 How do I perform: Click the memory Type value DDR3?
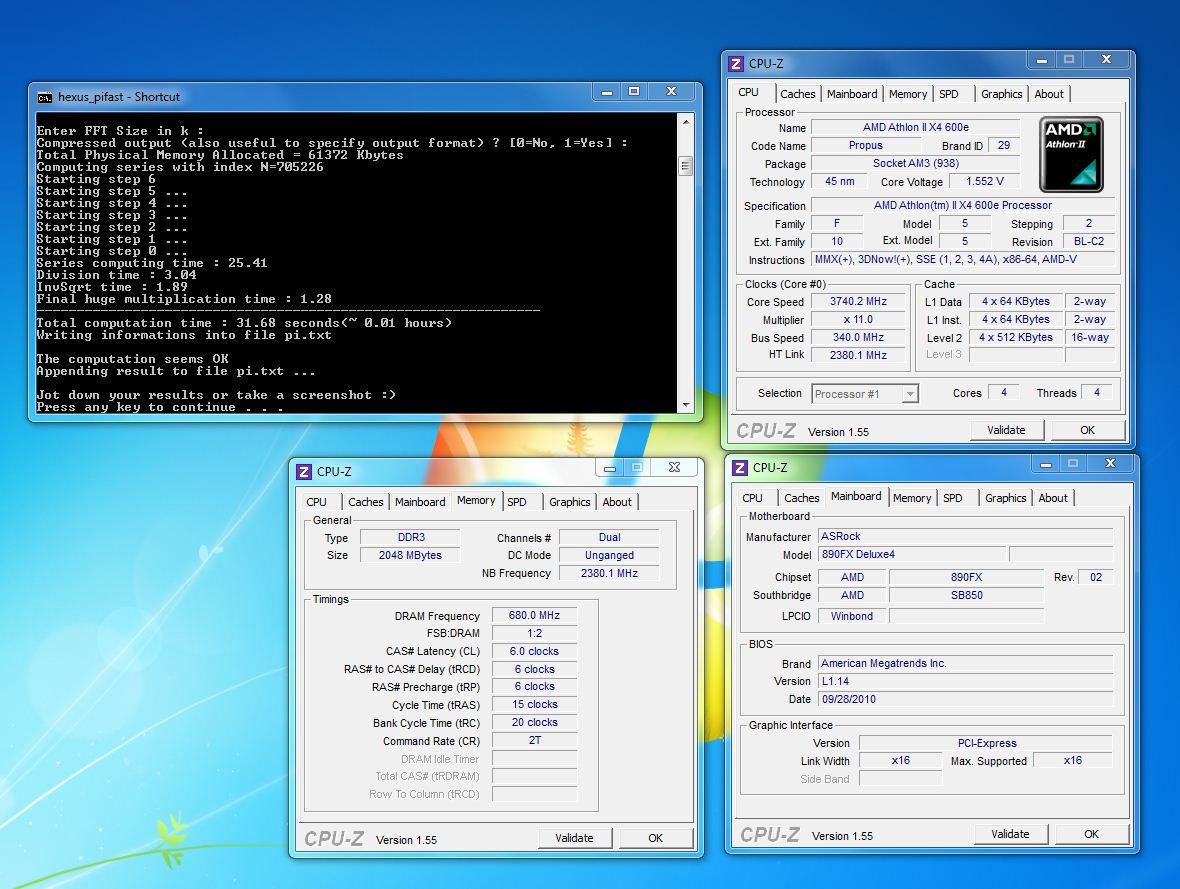coord(411,538)
